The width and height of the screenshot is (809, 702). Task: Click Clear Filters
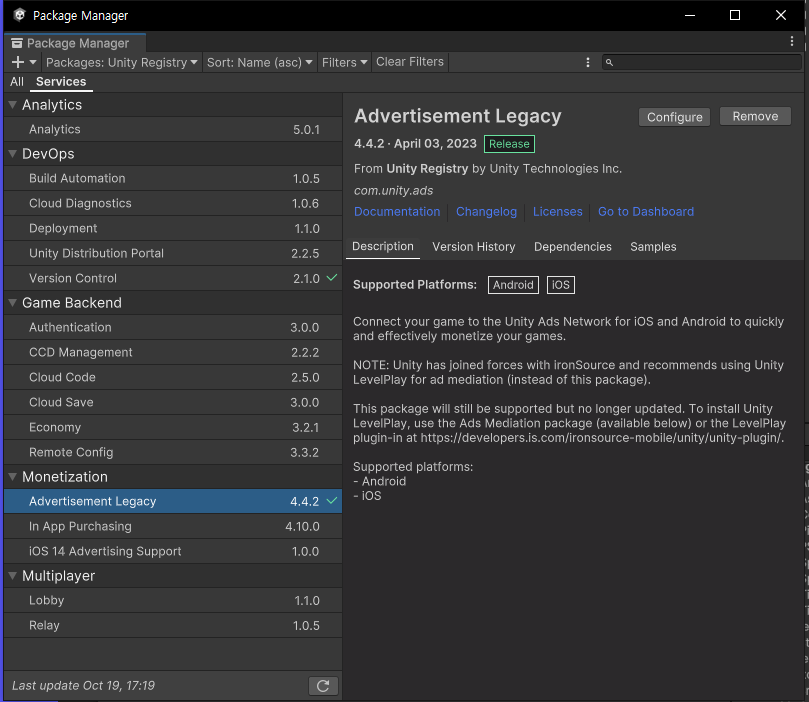pyautogui.click(x=410, y=62)
